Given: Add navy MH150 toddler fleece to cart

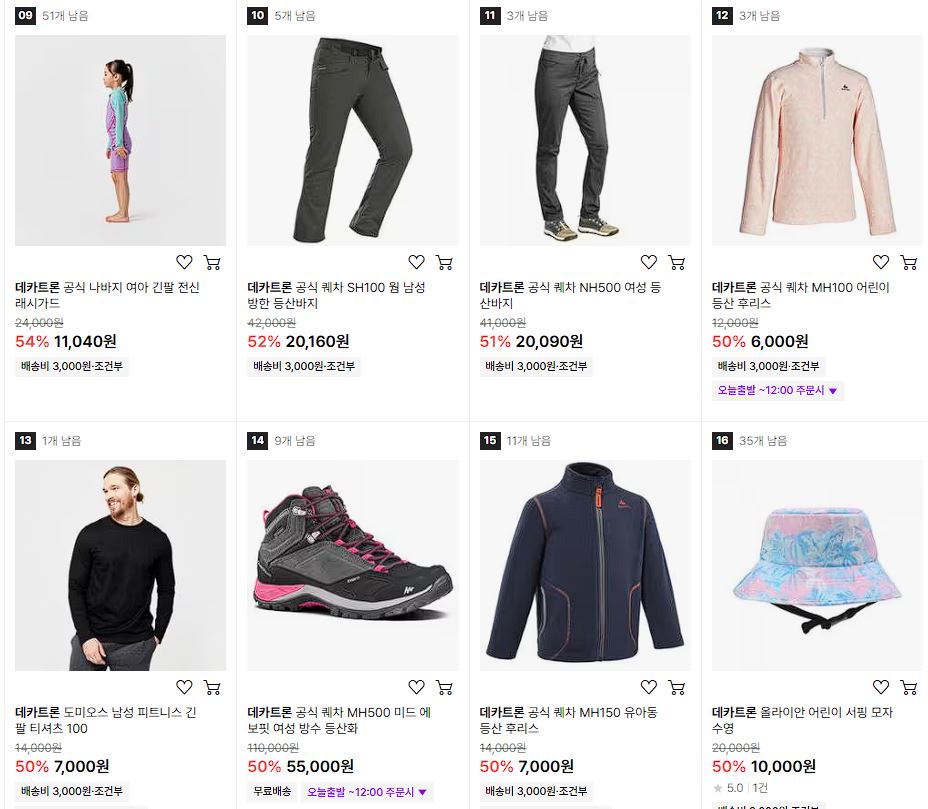Looking at the screenshot, I should click(676, 686).
